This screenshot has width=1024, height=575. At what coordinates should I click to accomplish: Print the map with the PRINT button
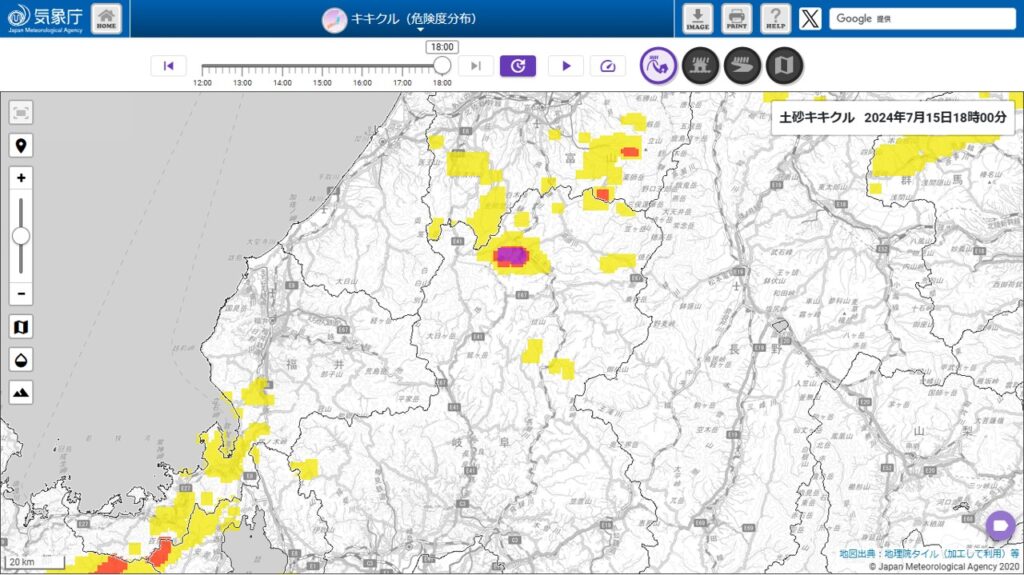pyautogui.click(x=737, y=18)
